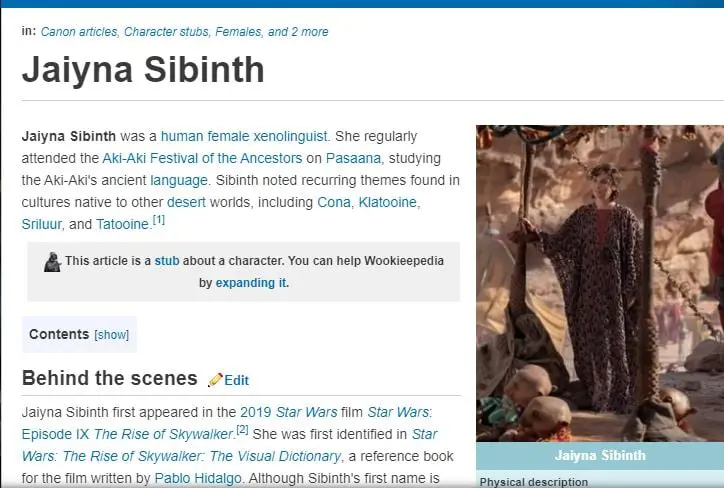The height and width of the screenshot is (488, 724).
Task: Open the Canon articles category
Action: pyautogui.click(x=80, y=32)
